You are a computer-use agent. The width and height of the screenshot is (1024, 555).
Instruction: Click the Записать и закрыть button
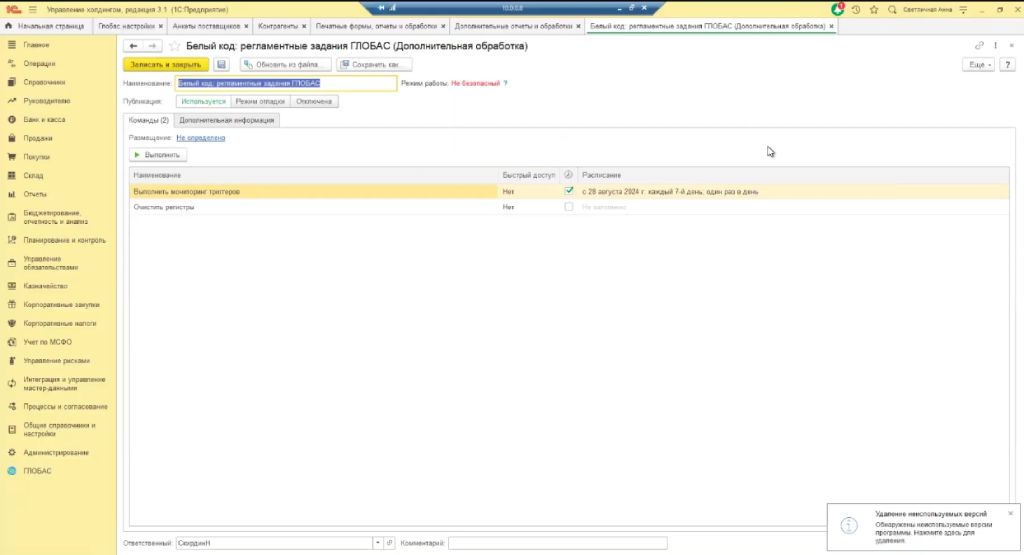coord(165,65)
